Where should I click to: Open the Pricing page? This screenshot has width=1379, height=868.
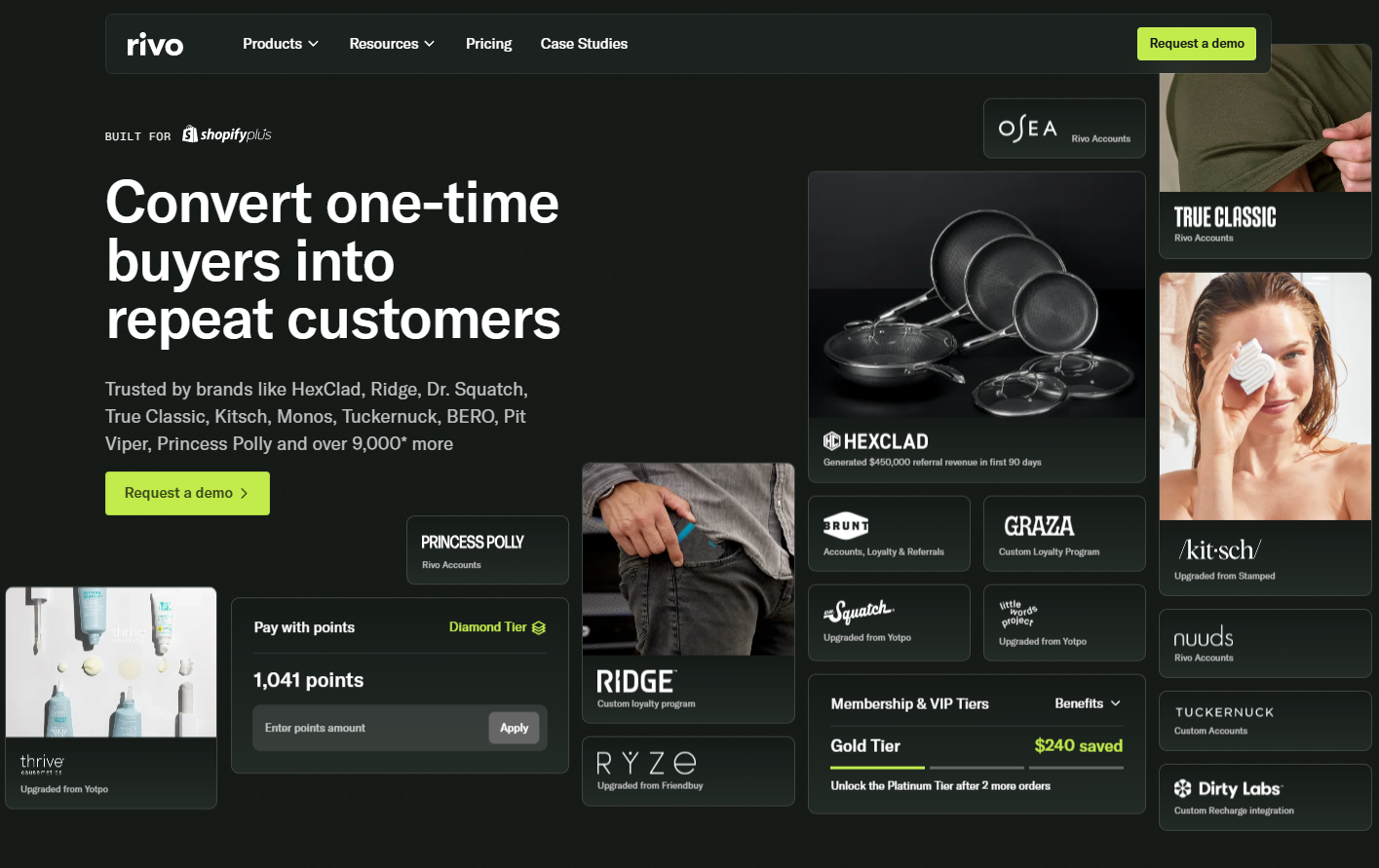488,44
